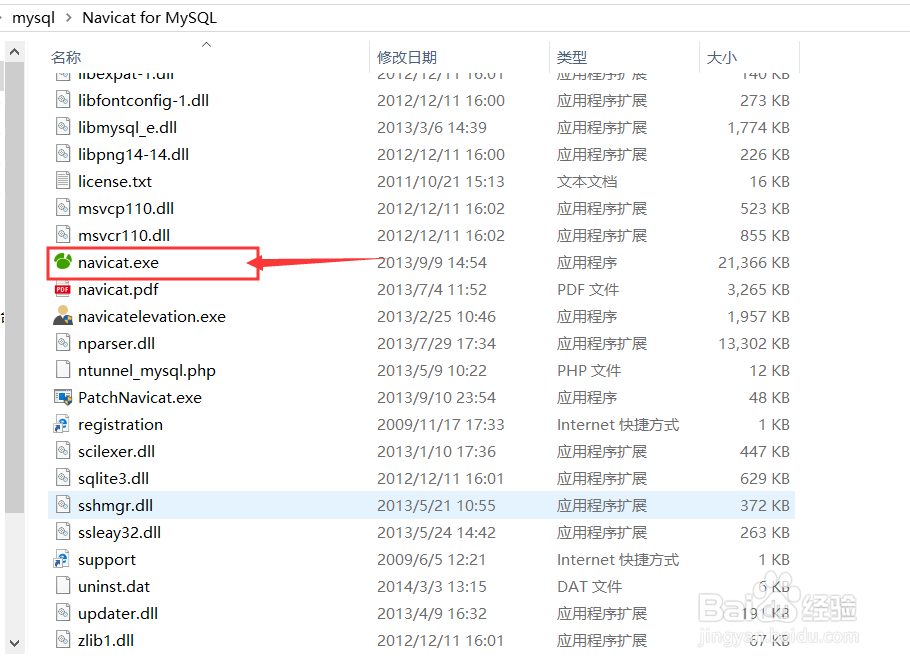Click the ssleay32.dll file icon
910x668 pixels.
[63, 532]
